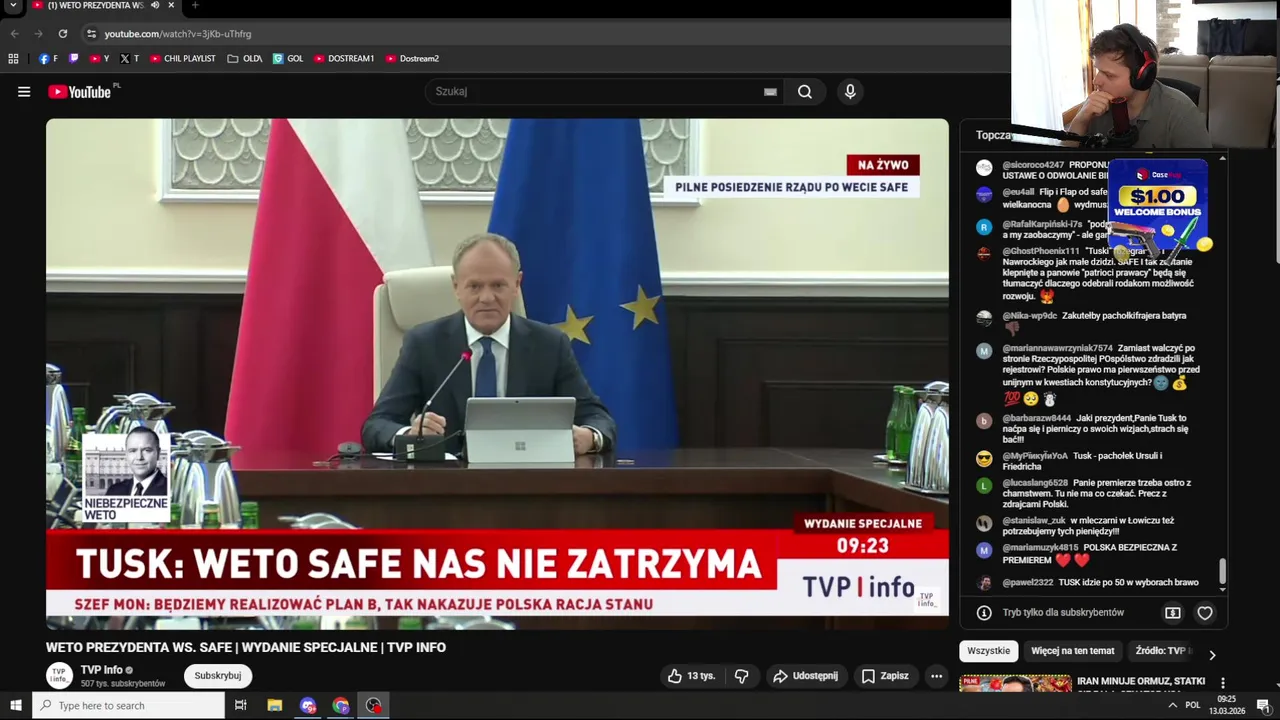Screen dimensions: 1280x720
Task: Click the youtube.com address bar URL
Action: pyautogui.click(x=177, y=34)
